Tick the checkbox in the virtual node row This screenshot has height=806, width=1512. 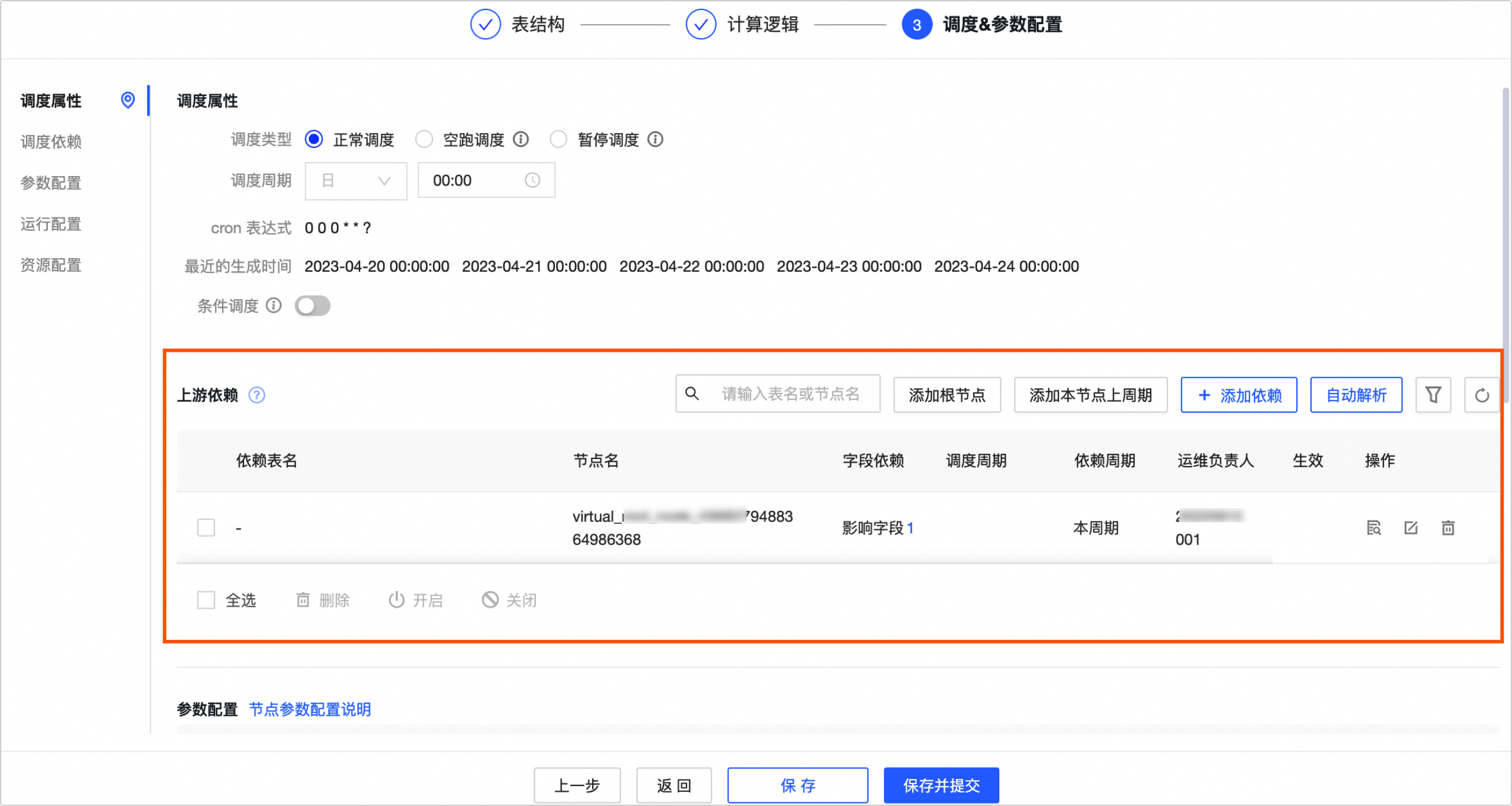[206, 527]
